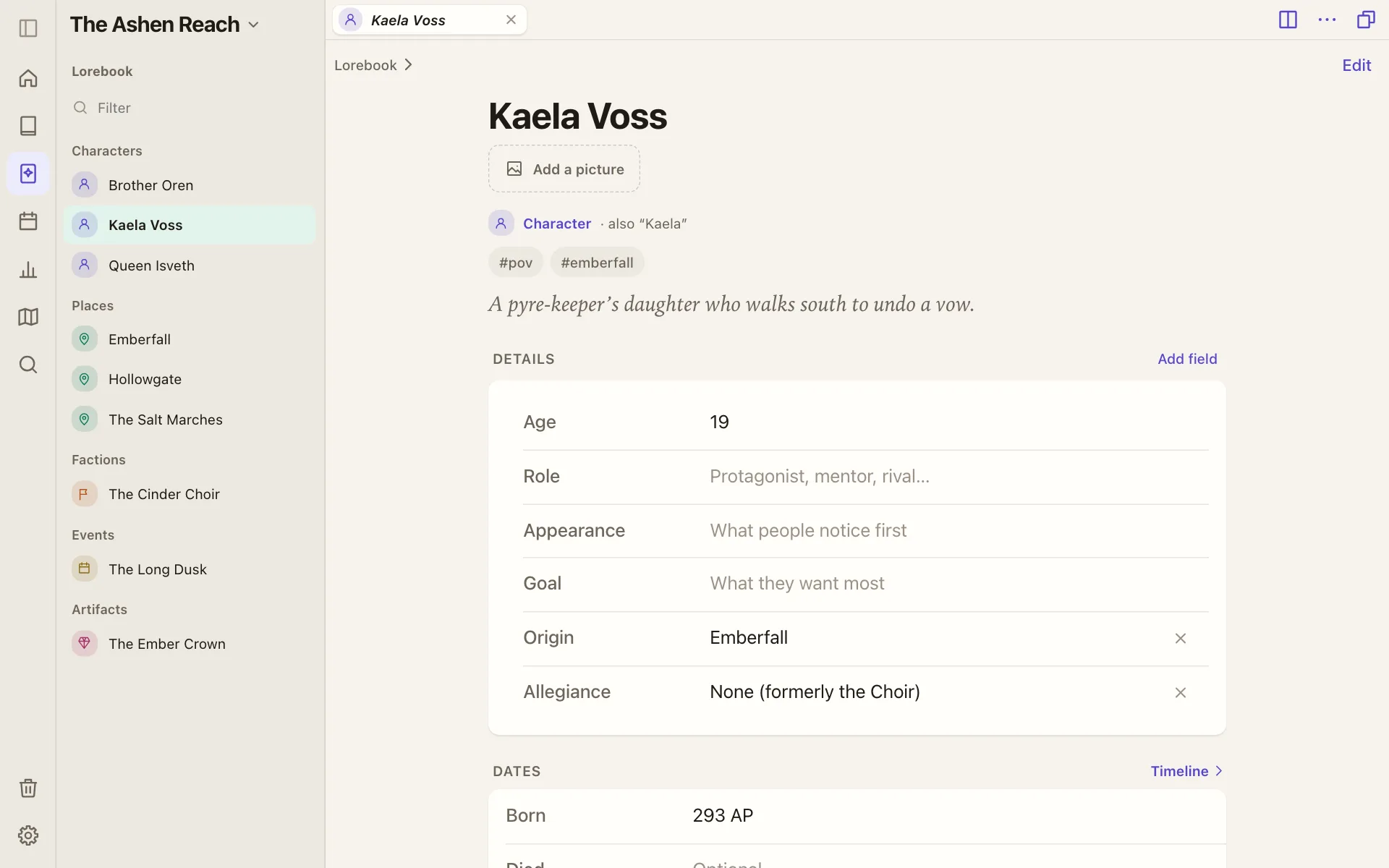The image size is (1389, 868).
Task: Click the Edit link
Action: tap(1356, 65)
